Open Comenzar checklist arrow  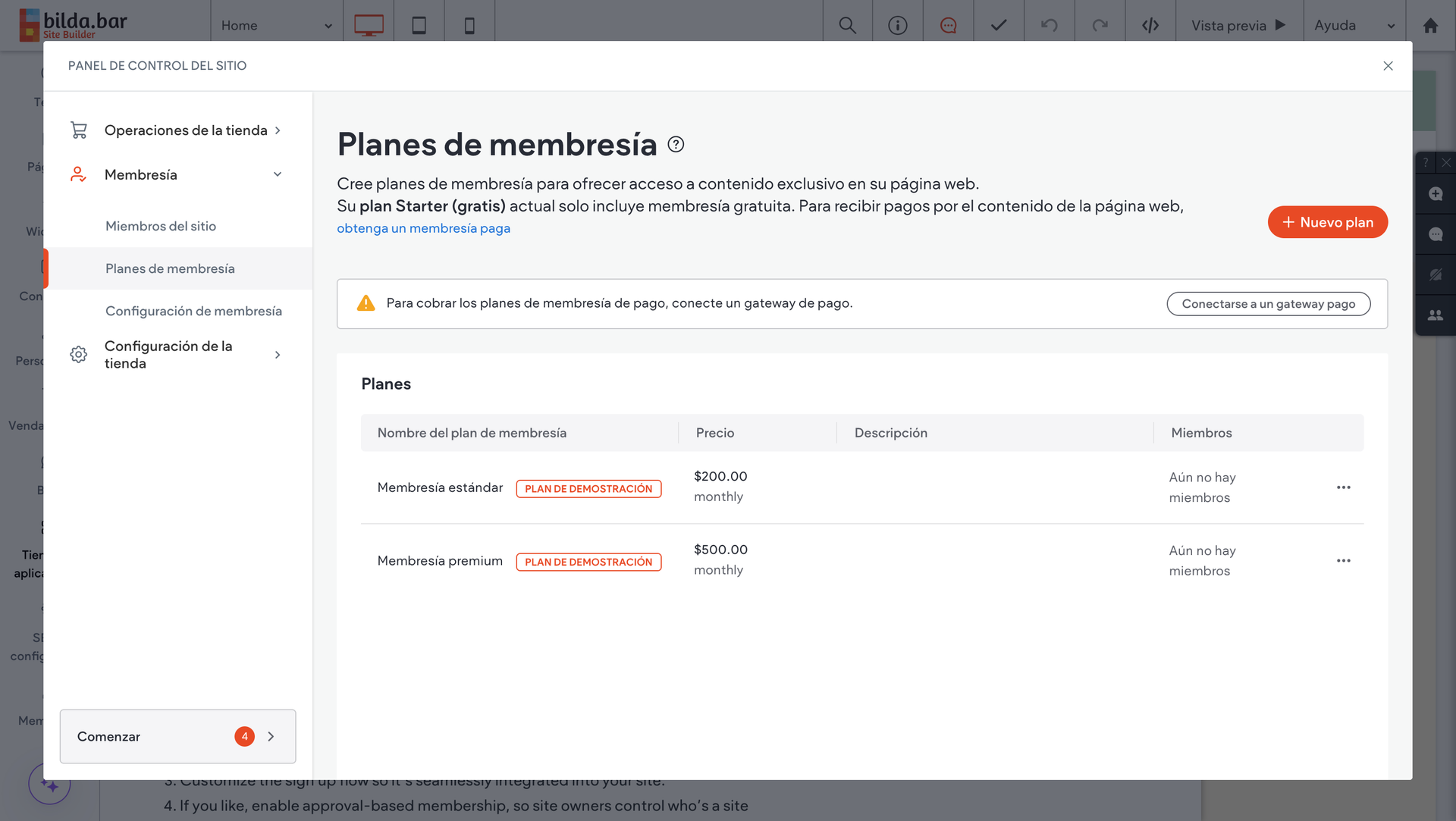point(271,737)
